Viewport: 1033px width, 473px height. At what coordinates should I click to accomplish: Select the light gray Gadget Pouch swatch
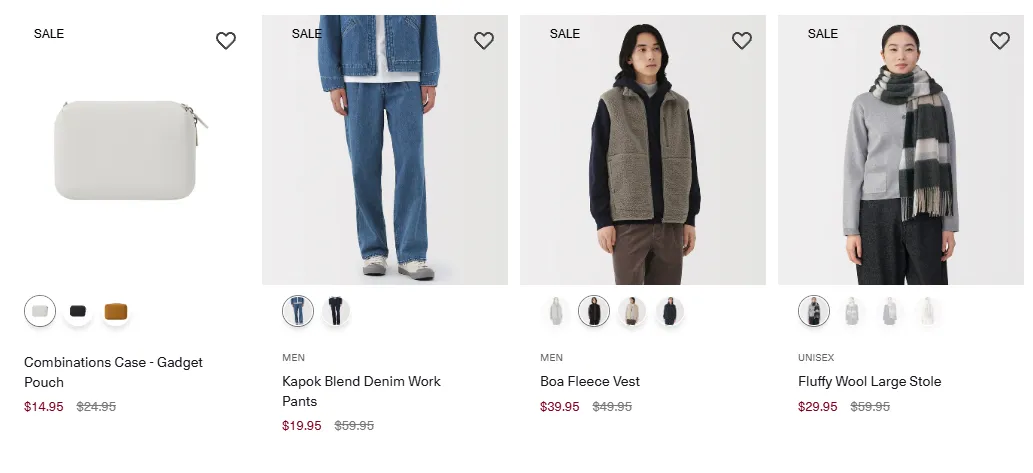(40, 311)
